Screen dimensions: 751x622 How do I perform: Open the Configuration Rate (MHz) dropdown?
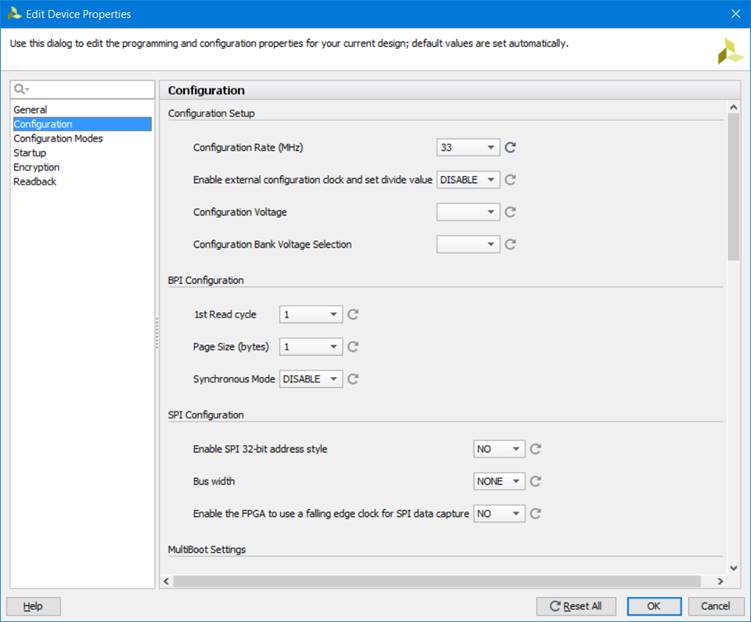468,148
